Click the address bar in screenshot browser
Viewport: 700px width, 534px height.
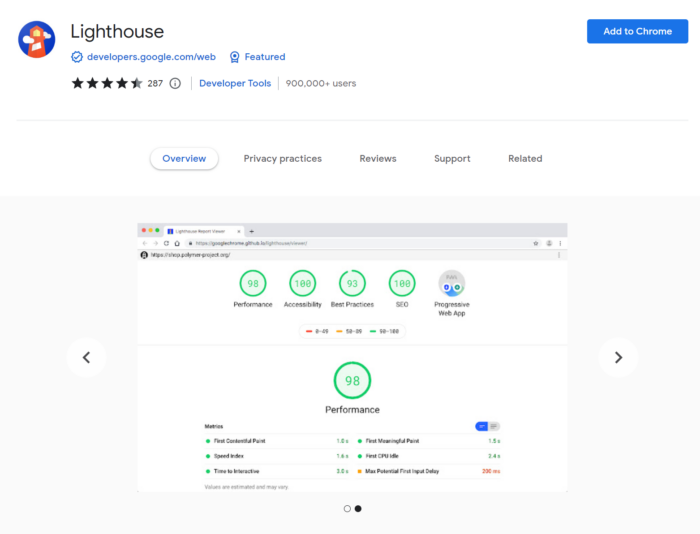click(362, 243)
